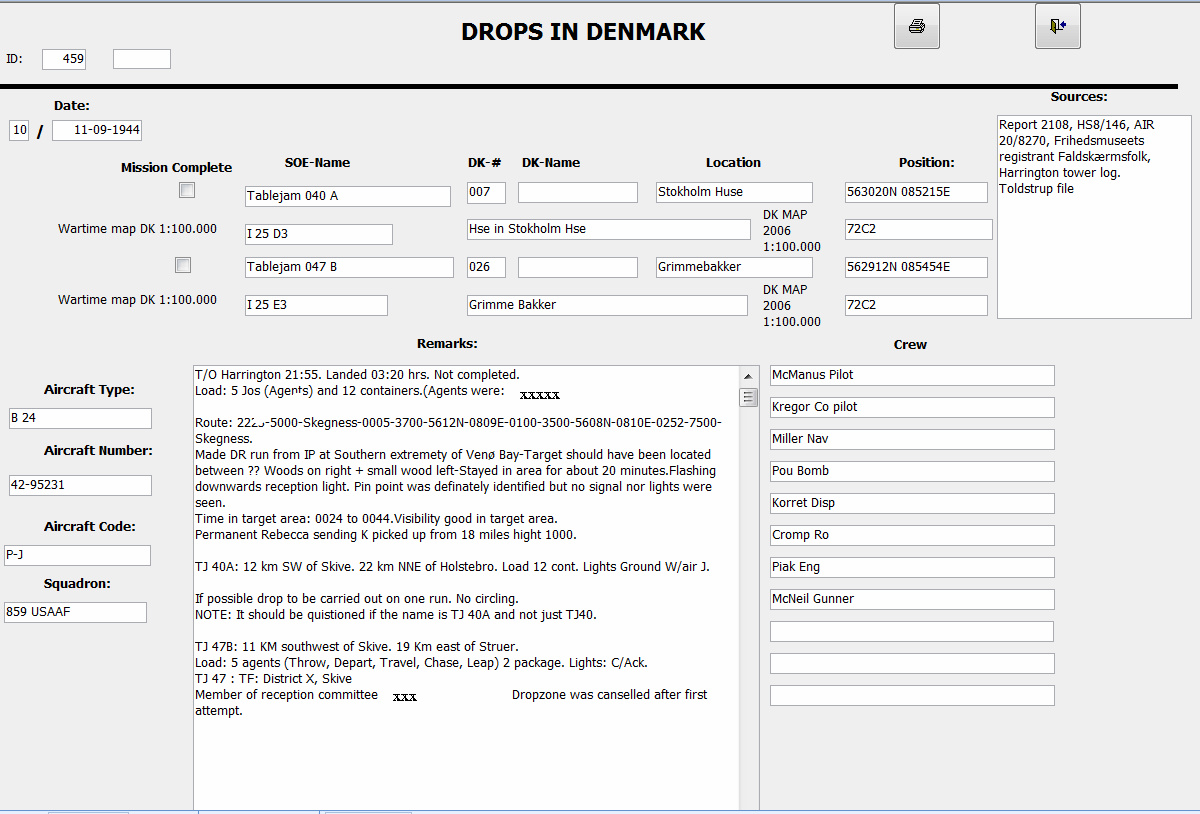Viewport: 1200px width, 814px height.
Task: Click the bottom-most empty crew field
Action: (912, 695)
